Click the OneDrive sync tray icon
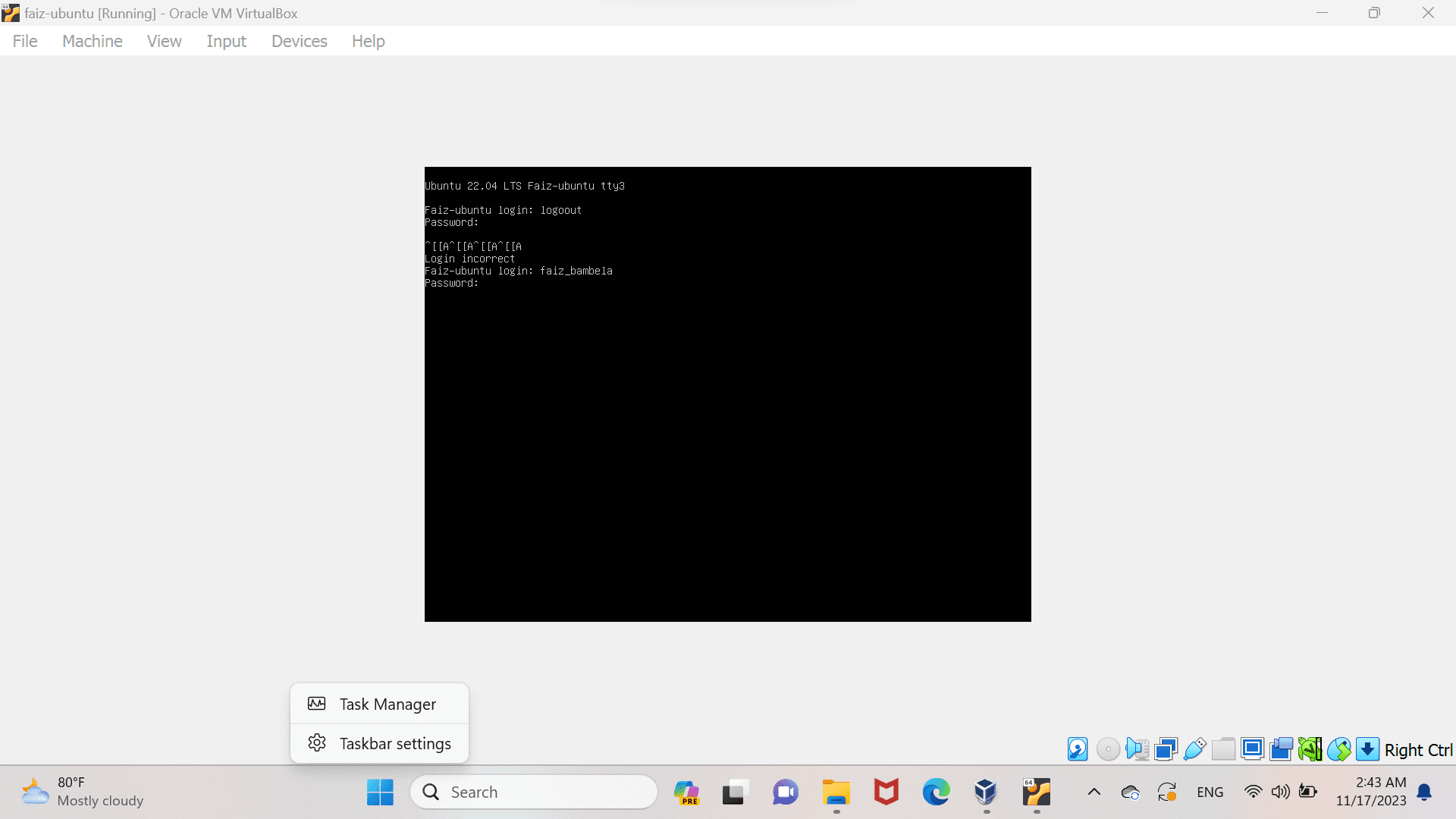1456x819 pixels. tap(1131, 792)
